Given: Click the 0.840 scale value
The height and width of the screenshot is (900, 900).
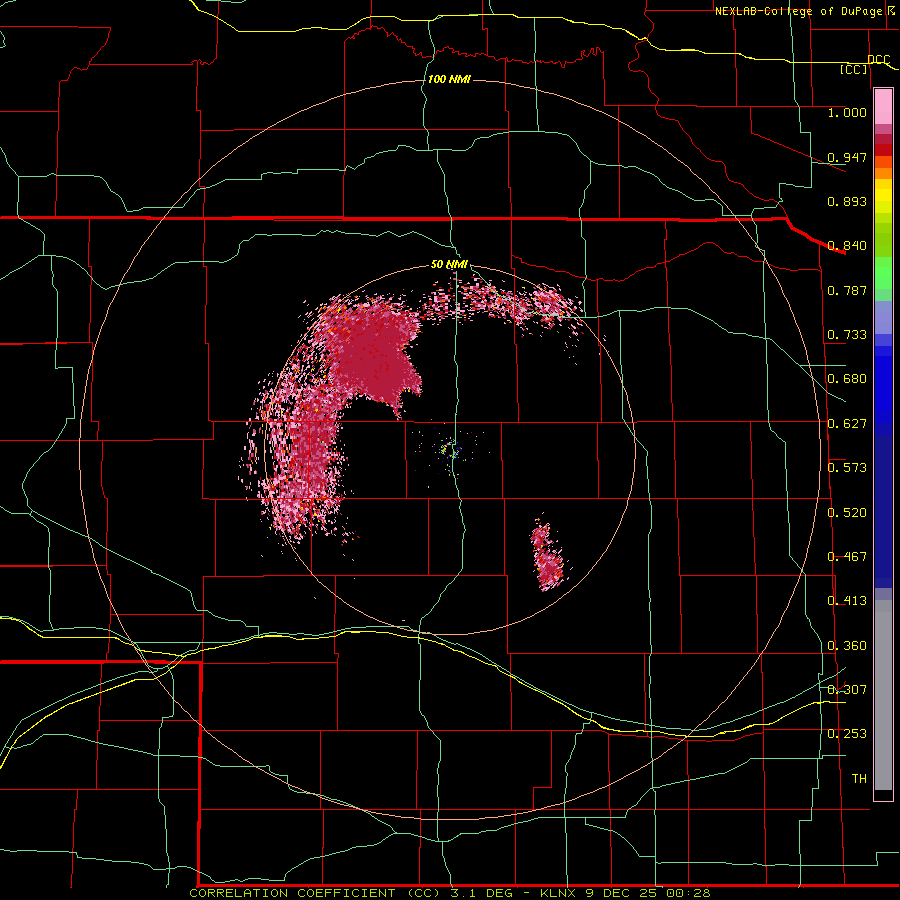Looking at the screenshot, I should pos(847,245).
